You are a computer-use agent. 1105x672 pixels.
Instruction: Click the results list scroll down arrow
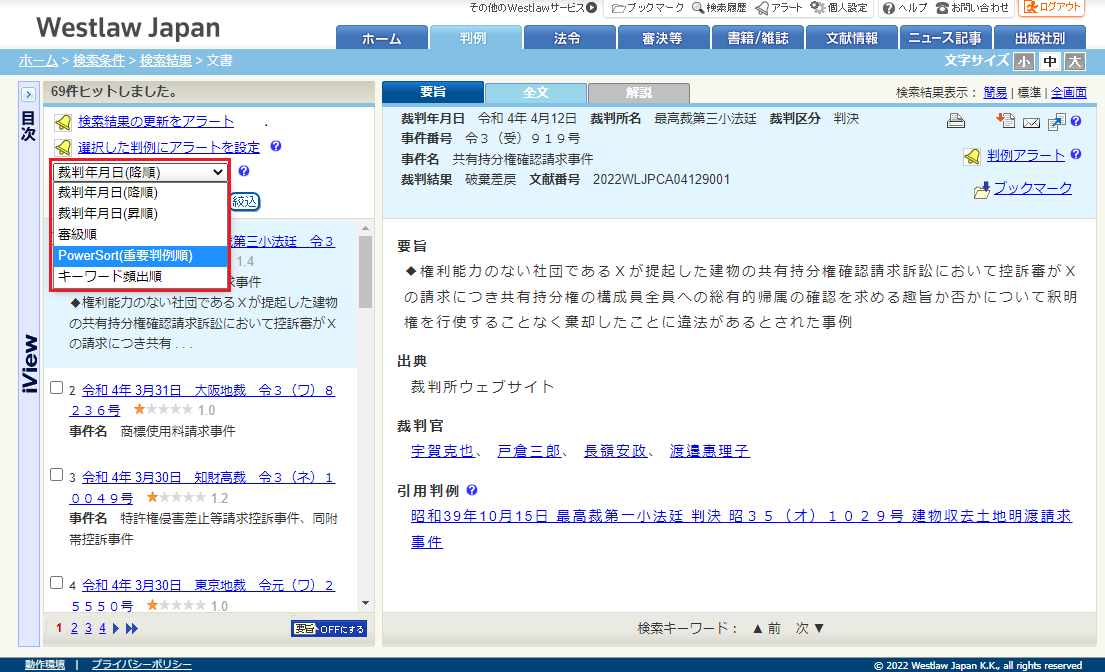pos(365,604)
